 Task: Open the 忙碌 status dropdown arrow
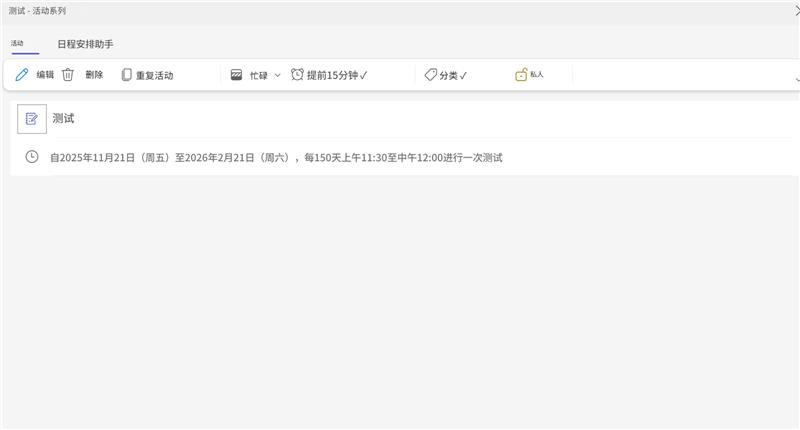tap(278, 75)
